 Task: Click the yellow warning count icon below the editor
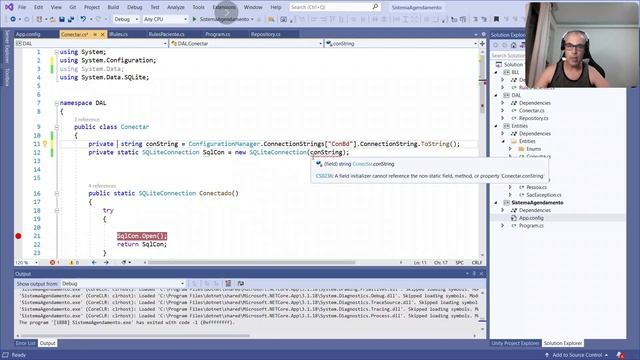(x=71, y=262)
